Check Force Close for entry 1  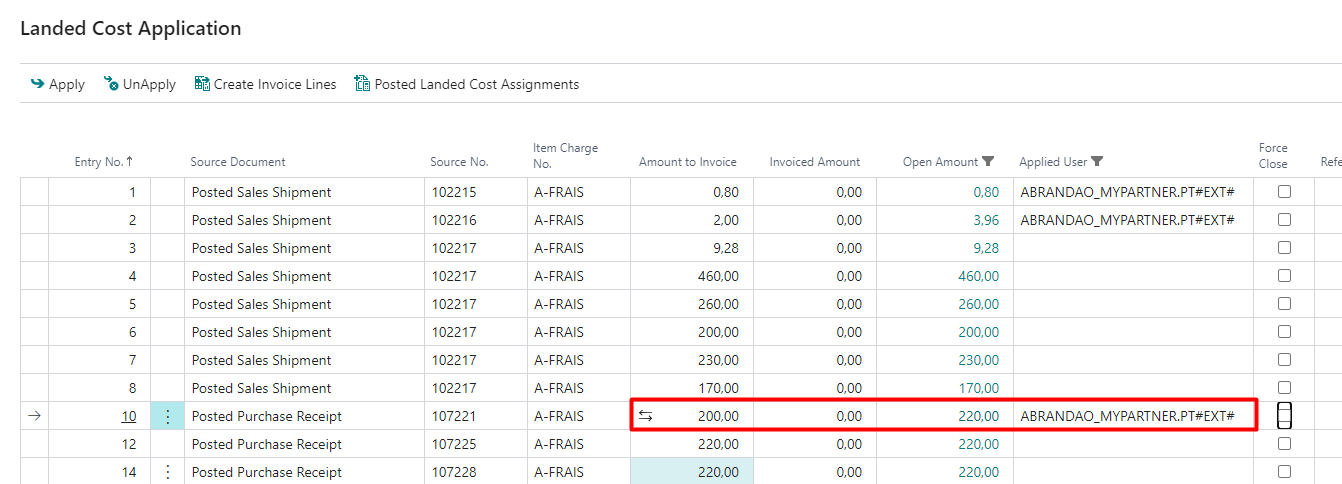[1284, 192]
